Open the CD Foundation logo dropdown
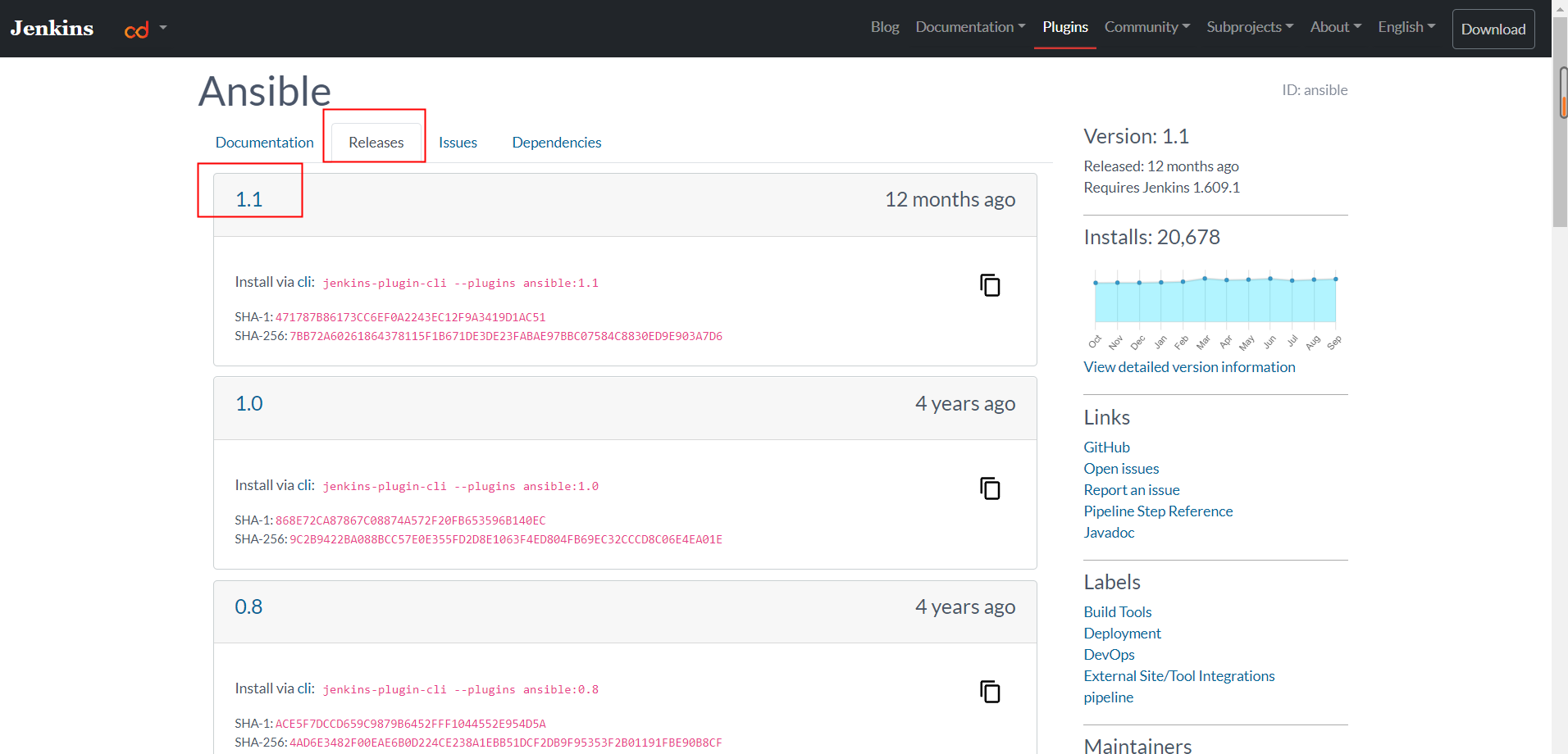The width and height of the screenshot is (1568, 754). [145, 30]
